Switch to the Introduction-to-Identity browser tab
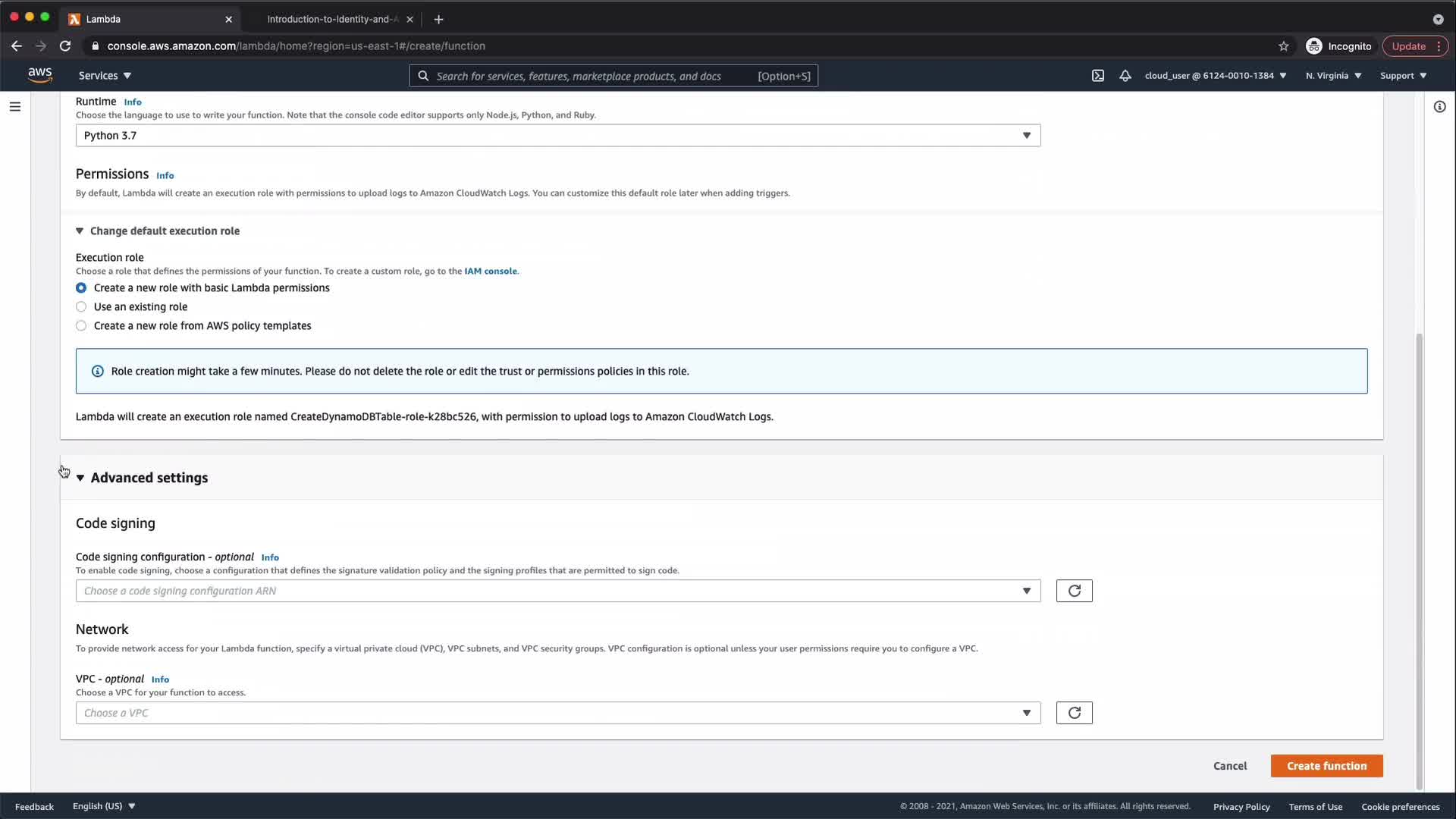The height and width of the screenshot is (819, 1456). [332, 19]
